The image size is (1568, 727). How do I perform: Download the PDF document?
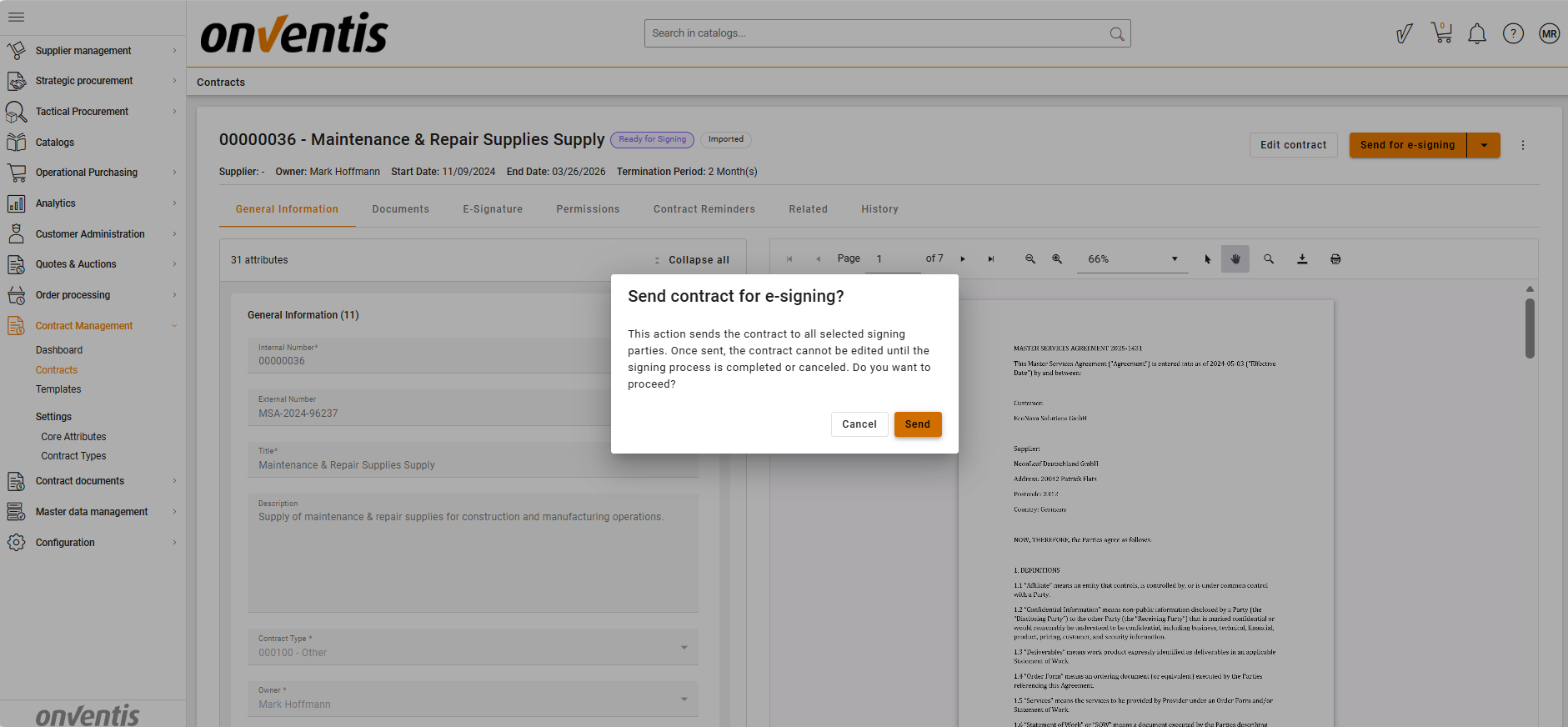click(1301, 259)
